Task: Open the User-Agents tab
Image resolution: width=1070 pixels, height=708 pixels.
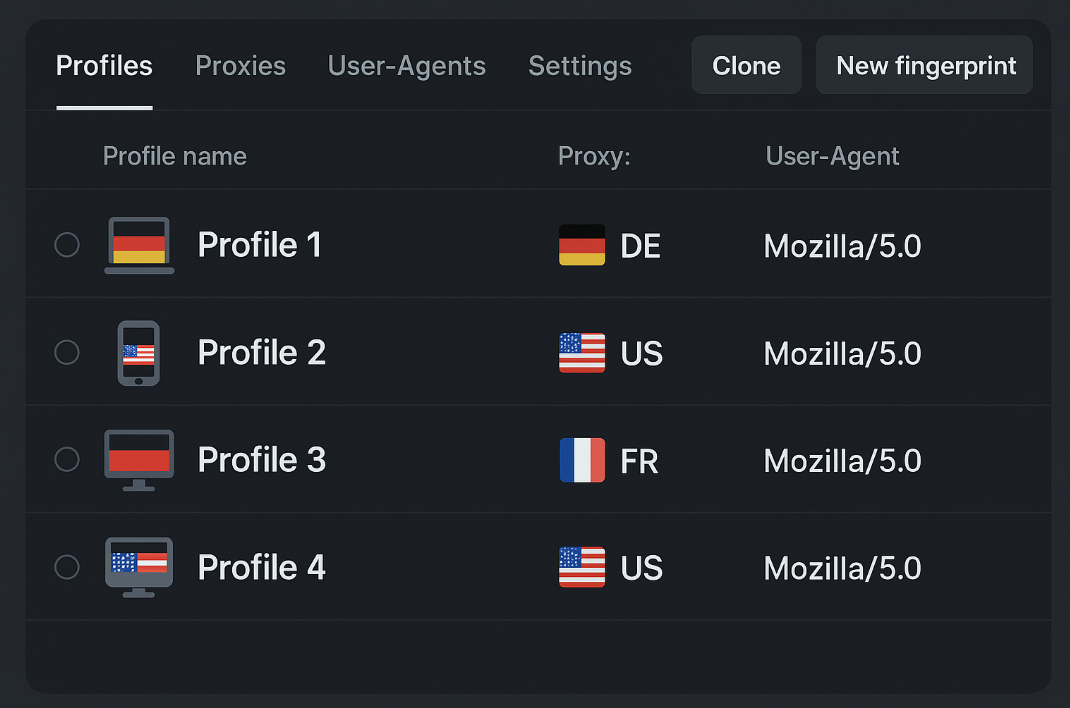Action: 406,66
